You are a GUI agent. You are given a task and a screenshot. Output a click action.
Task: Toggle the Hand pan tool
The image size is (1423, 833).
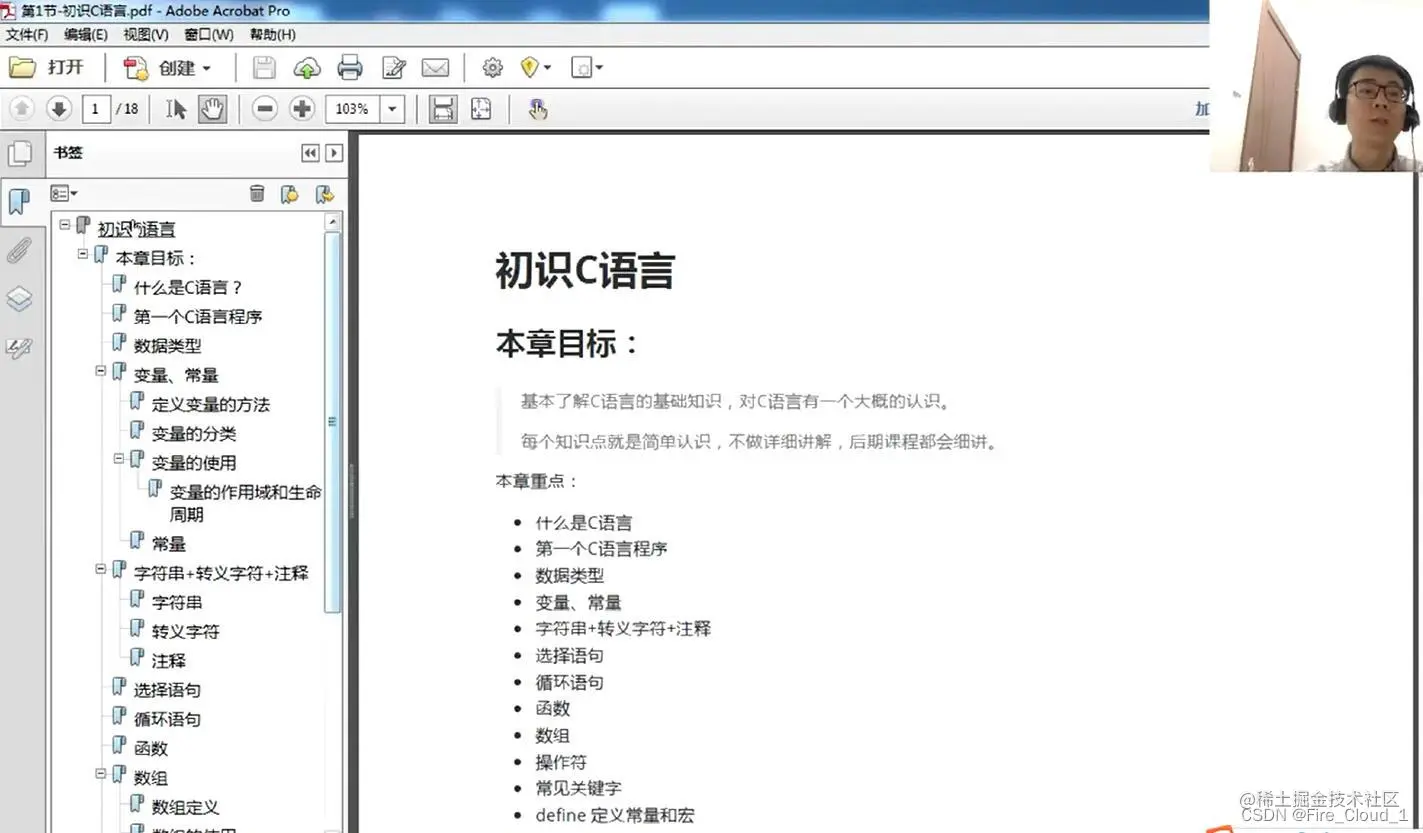(x=213, y=108)
